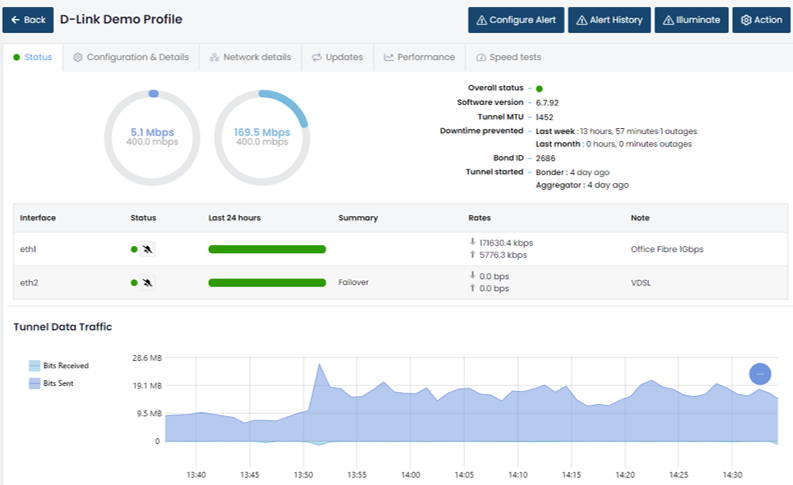Open the Network details tab
Image resolution: width=793 pixels, height=485 pixels.
tap(251, 57)
